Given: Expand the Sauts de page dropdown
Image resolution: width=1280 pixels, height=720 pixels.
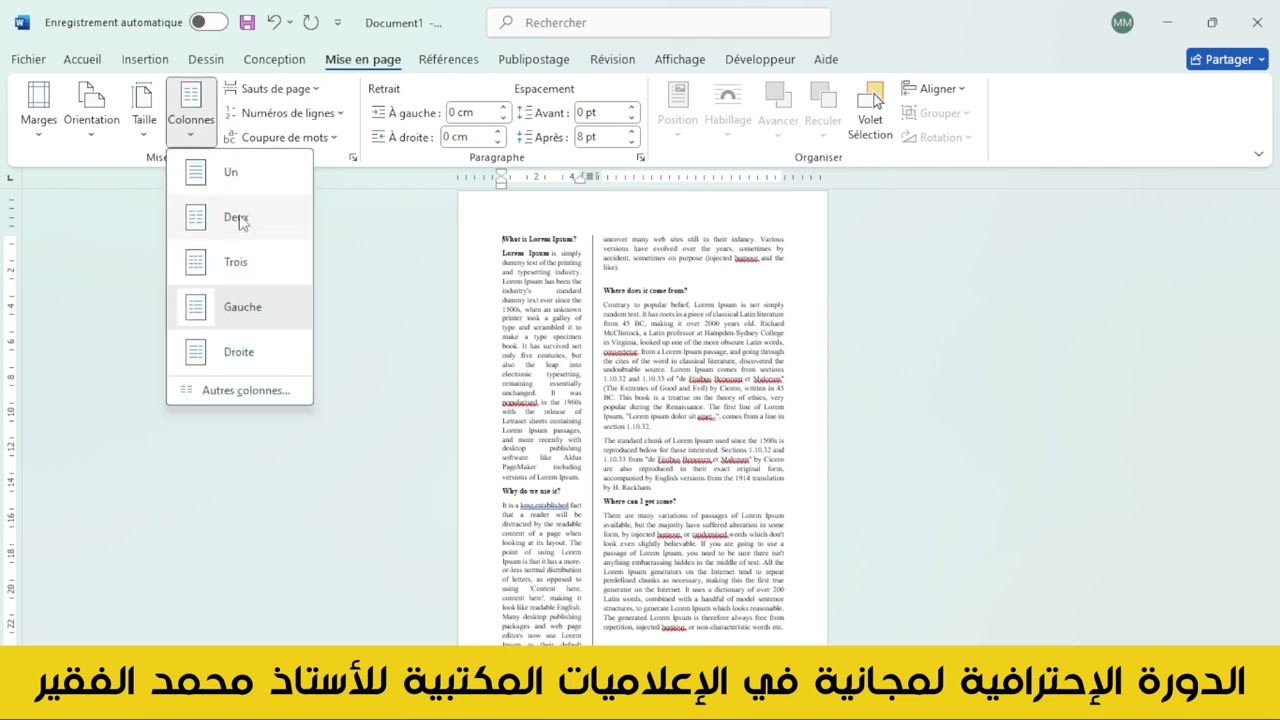Looking at the screenshot, I should 271,89.
